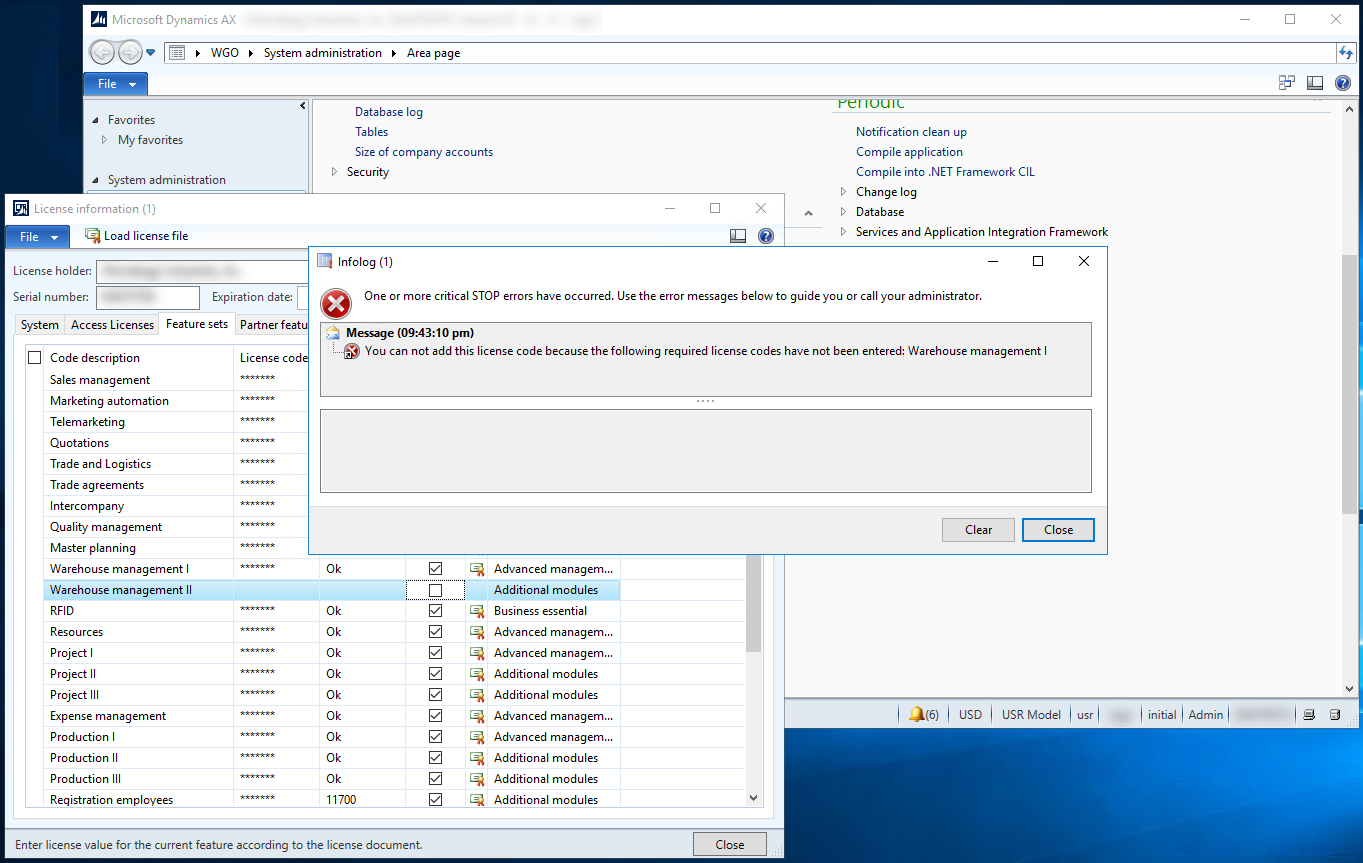Open the Database log link
Viewport: 1363px width, 863px height.
[x=389, y=112]
